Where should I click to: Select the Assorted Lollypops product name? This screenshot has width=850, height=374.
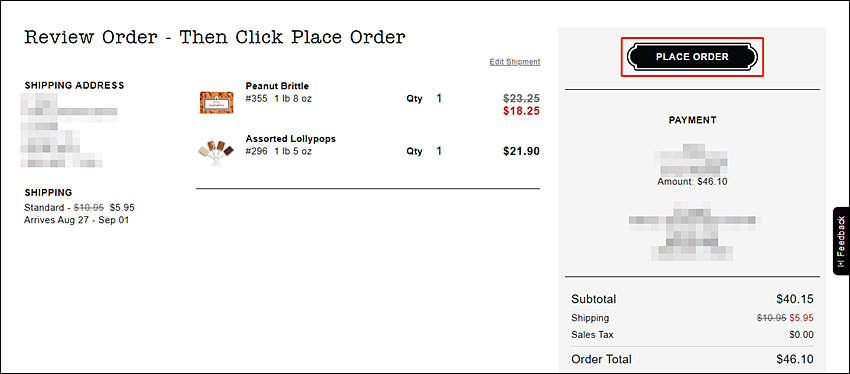[x=291, y=139]
